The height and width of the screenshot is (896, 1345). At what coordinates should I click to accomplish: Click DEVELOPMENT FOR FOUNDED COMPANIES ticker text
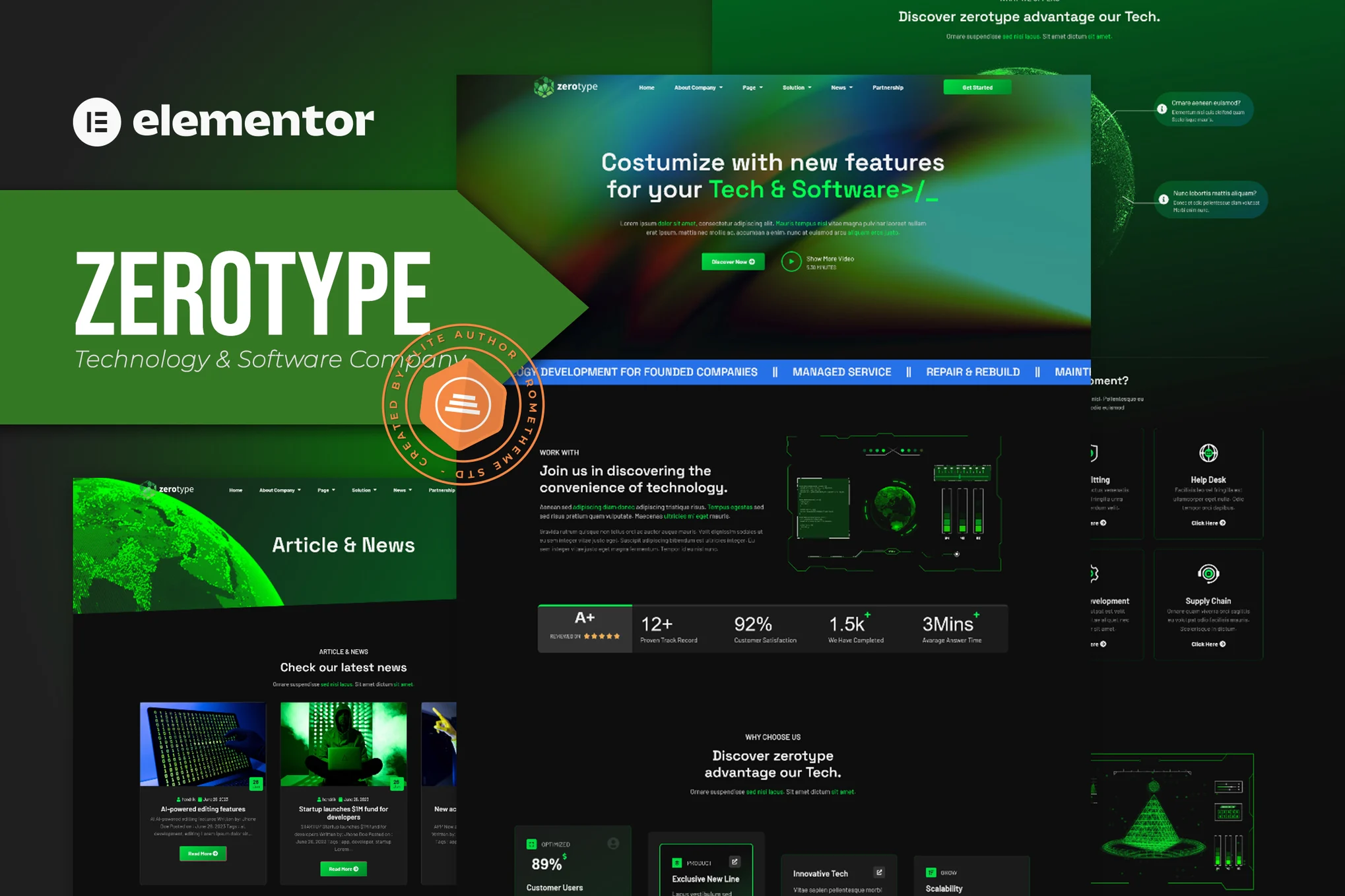[649, 372]
